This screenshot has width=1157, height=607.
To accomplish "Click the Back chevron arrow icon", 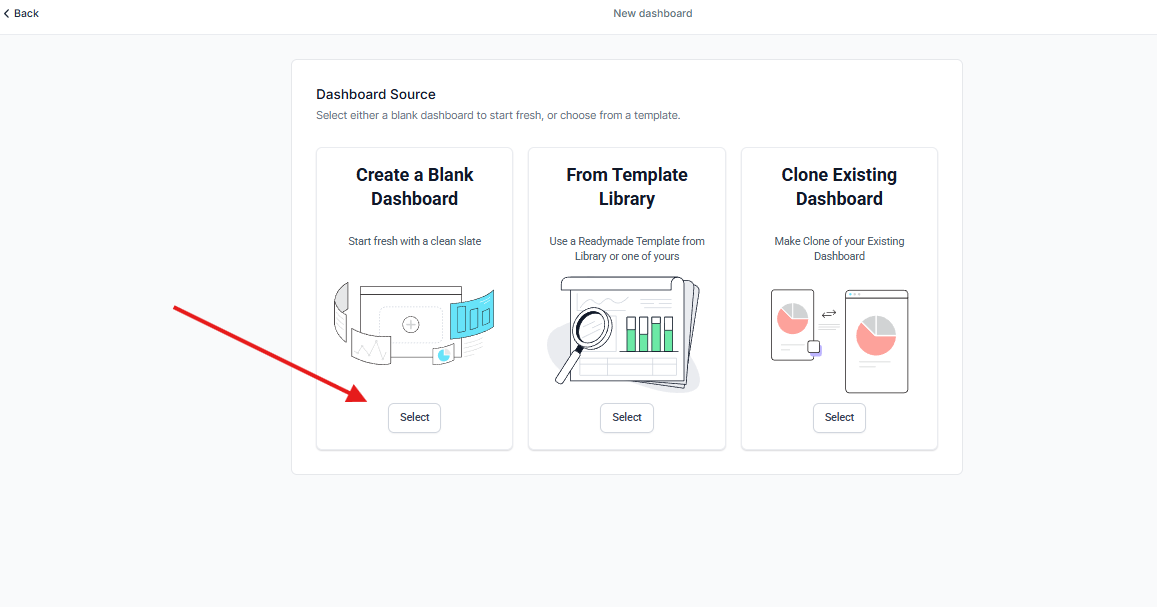I will coord(7,13).
